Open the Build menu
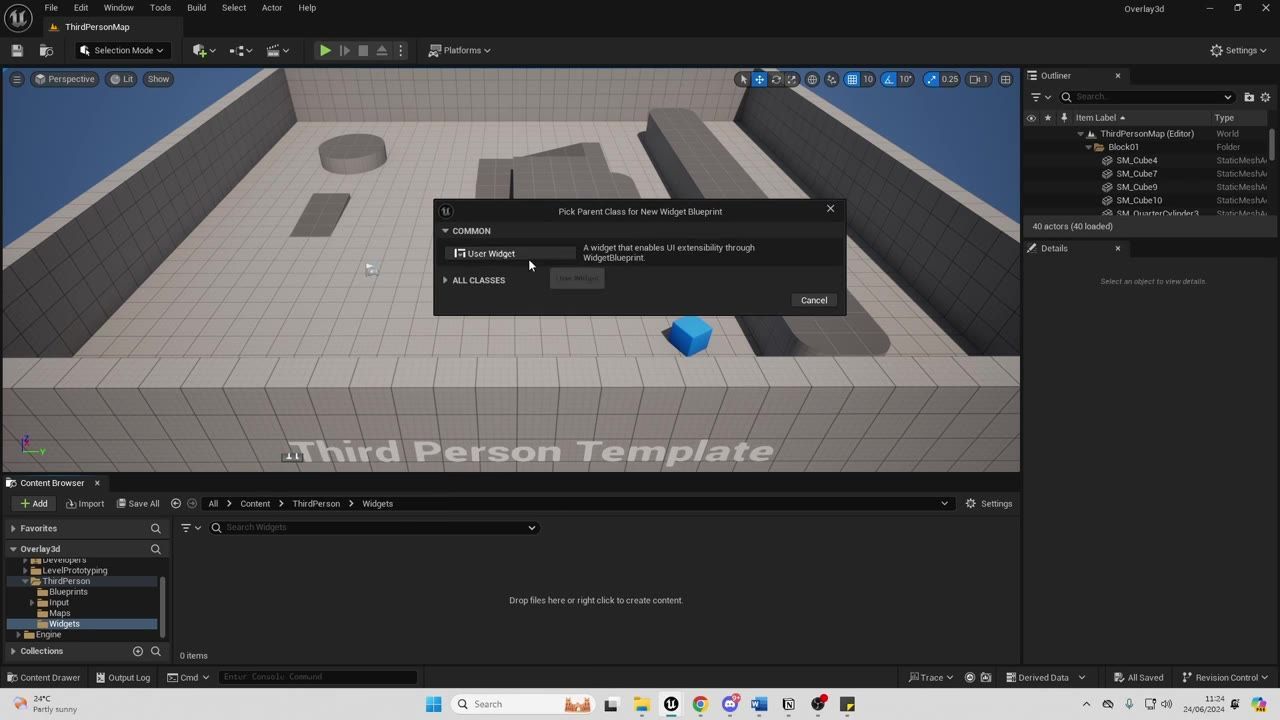The height and width of the screenshot is (720, 1280). [196, 8]
